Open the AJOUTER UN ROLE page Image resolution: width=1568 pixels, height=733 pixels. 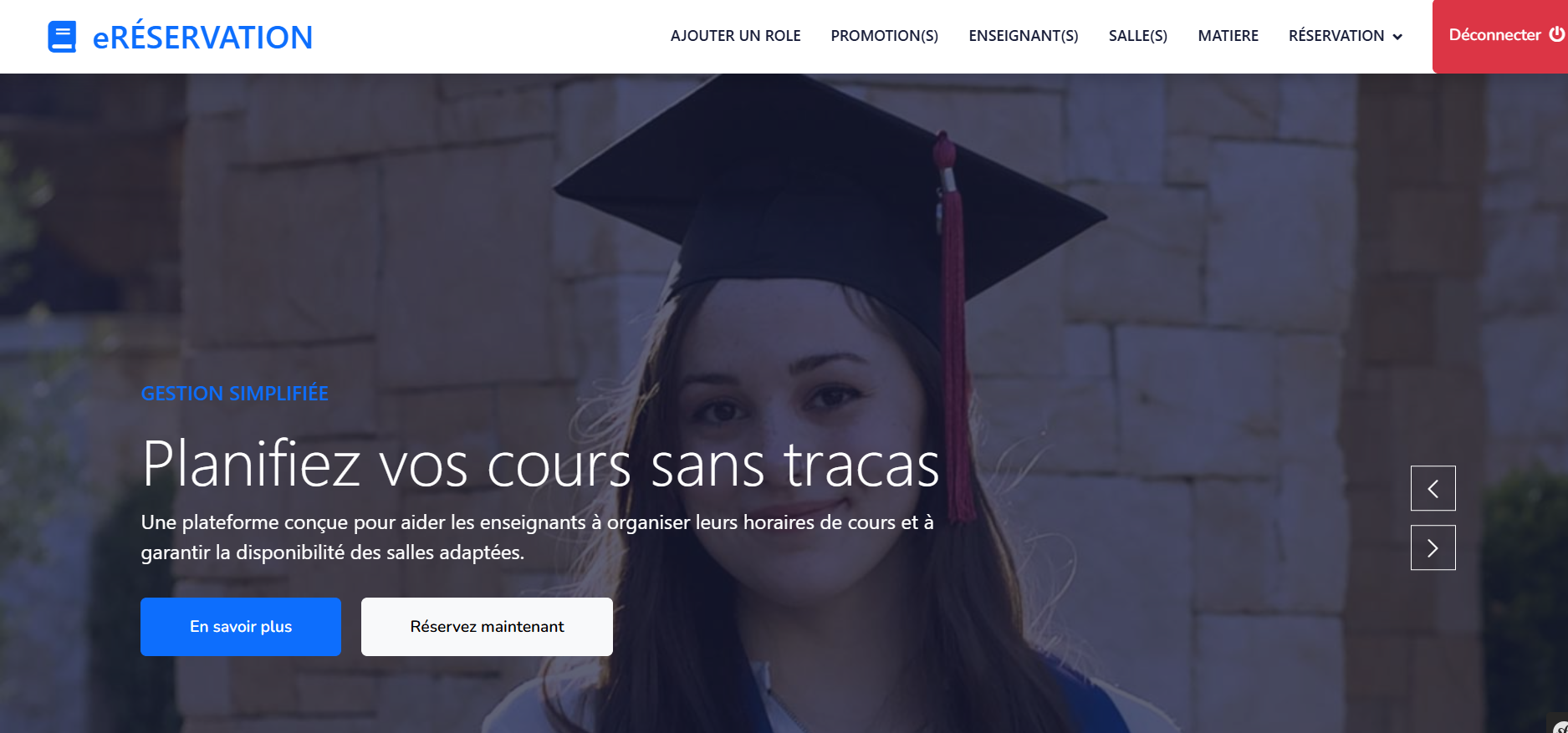[x=735, y=36]
